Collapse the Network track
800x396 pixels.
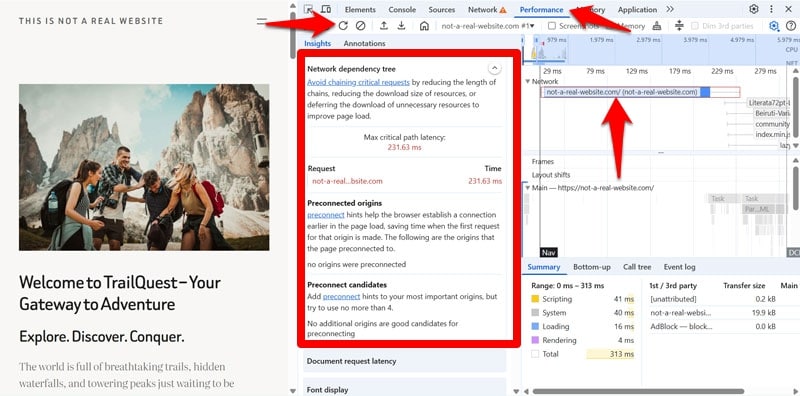(x=528, y=82)
